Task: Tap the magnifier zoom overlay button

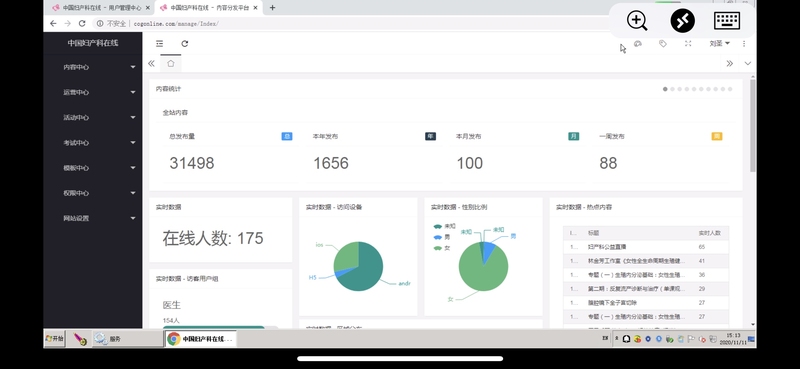Action: (637, 21)
